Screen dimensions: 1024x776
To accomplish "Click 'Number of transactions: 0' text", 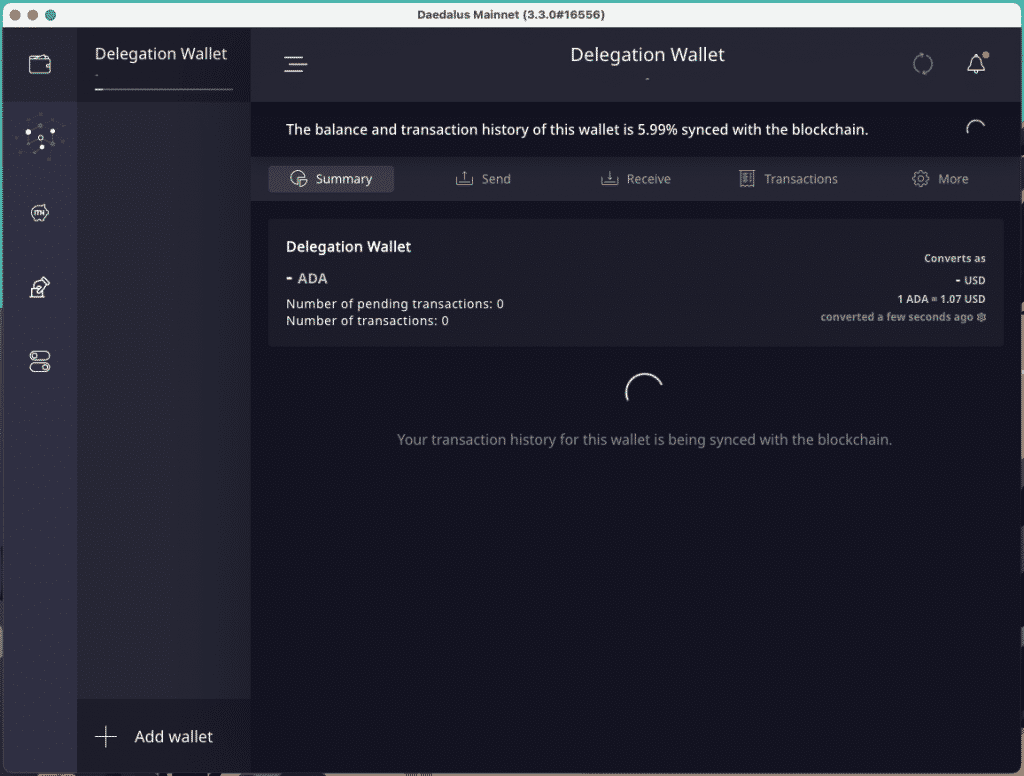I will click(x=367, y=321).
